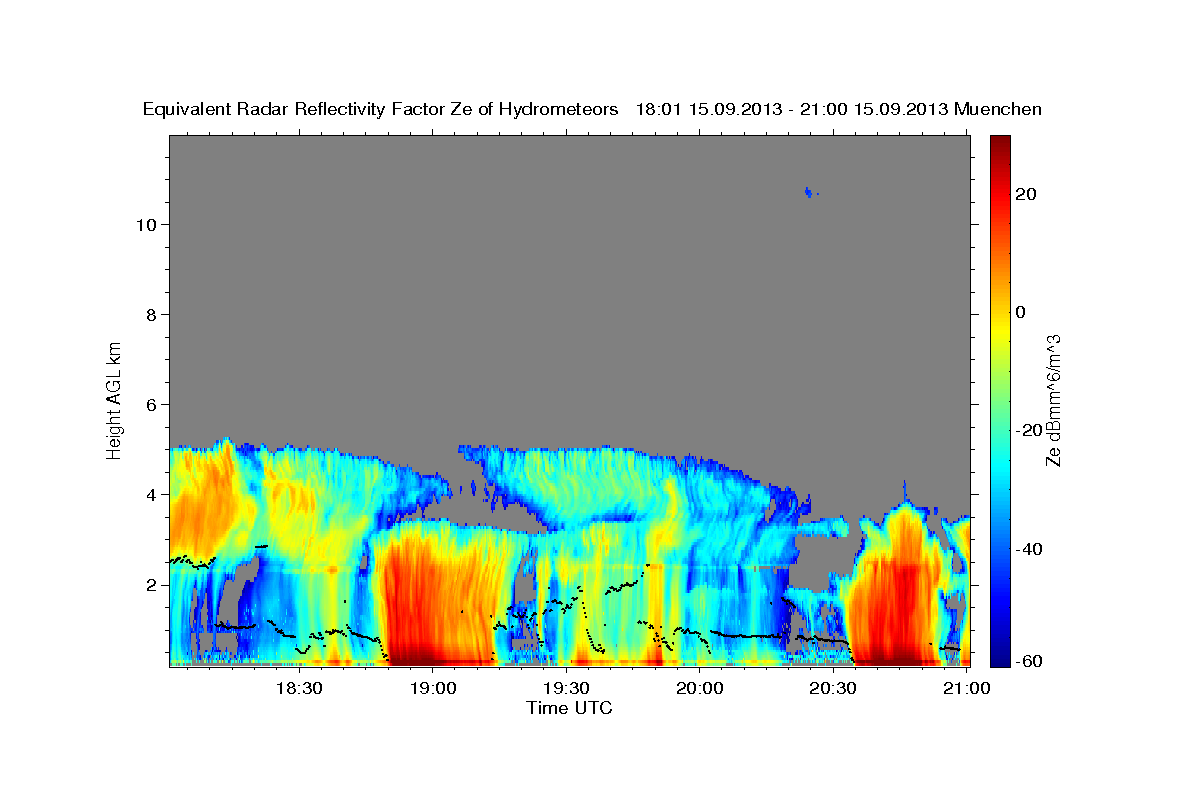This screenshot has width=1200, height=800.
Task: Click the height tick label "2"
Action: (x=152, y=584)
